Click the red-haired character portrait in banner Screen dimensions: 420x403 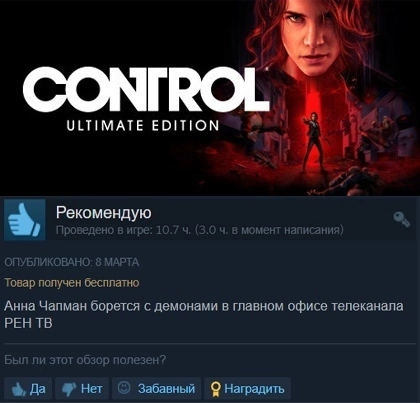[x=308, y=37]
